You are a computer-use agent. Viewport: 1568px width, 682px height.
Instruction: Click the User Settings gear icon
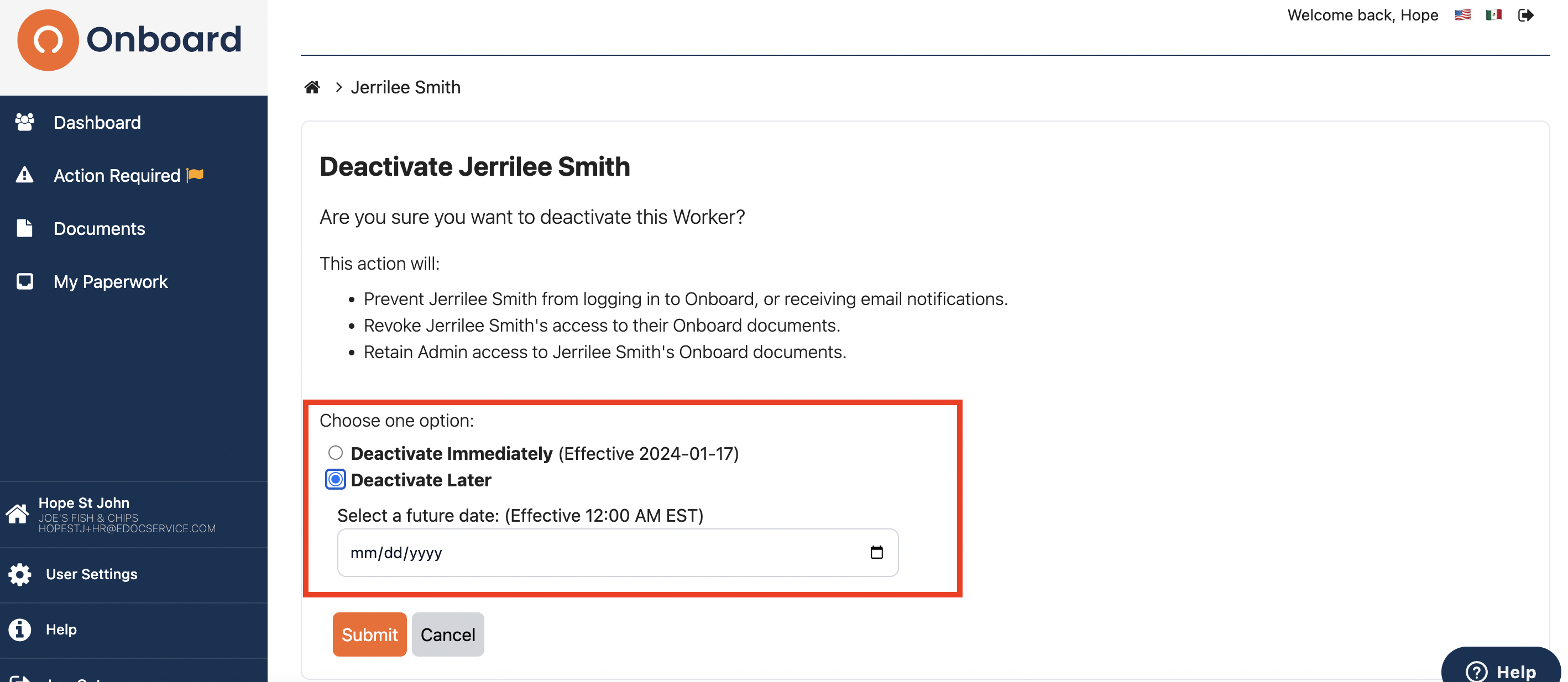click(19, 574)
